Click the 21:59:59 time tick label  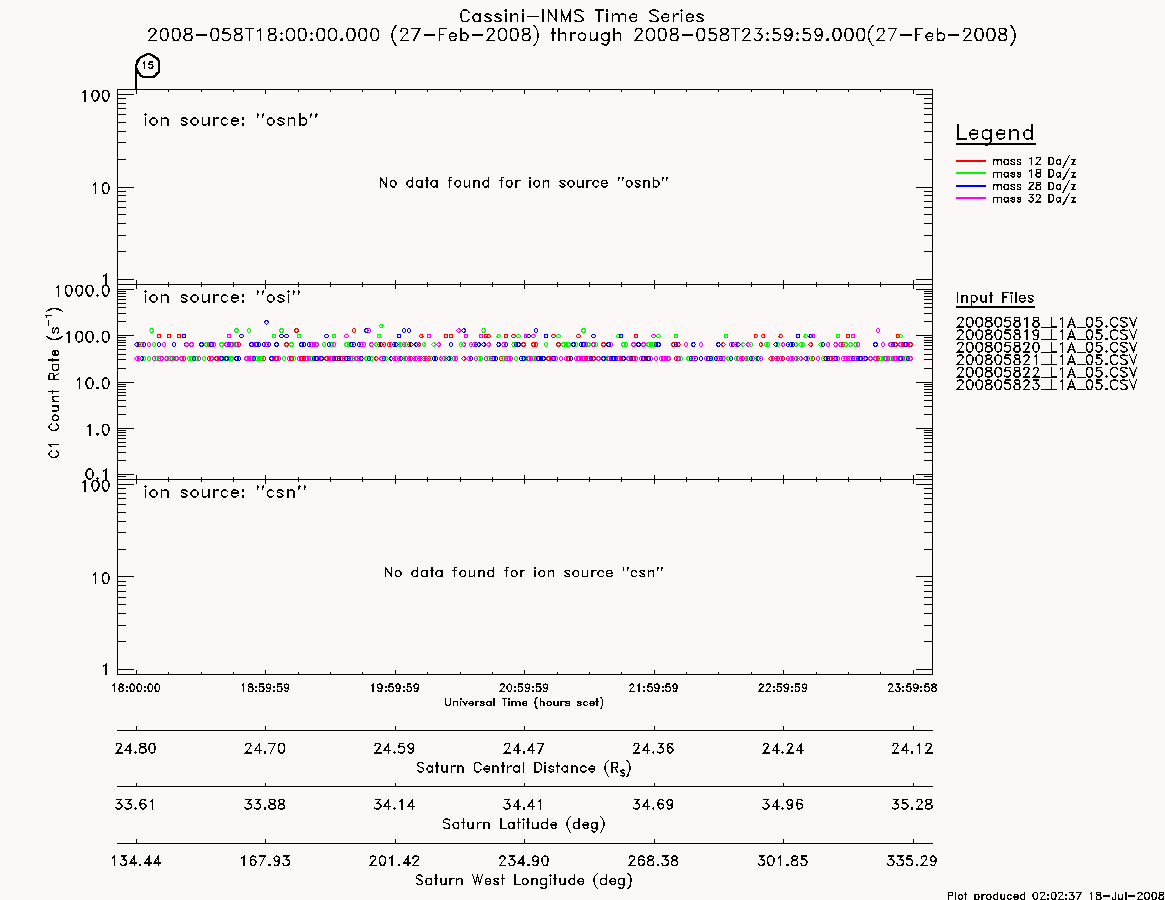click(653, 688)
